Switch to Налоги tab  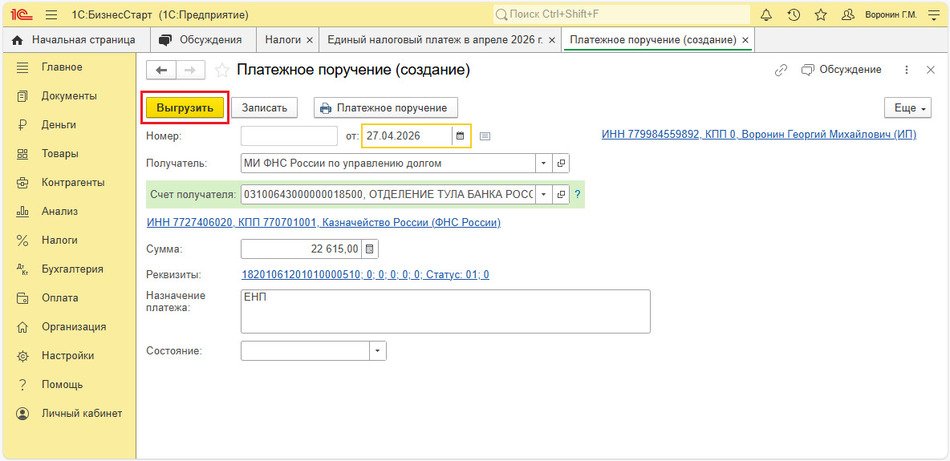point(282,40)
